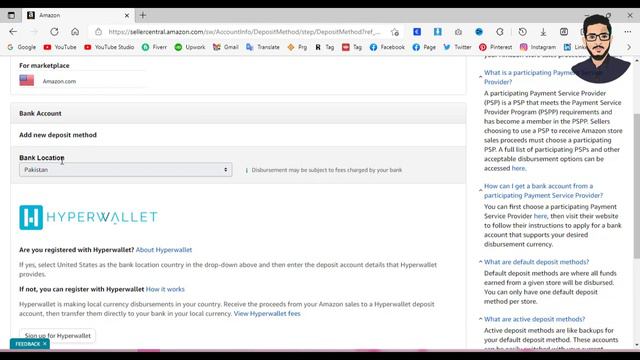Open the Translate bookmark
Screen dimensions: 640x360
click(x=263, y=47)
